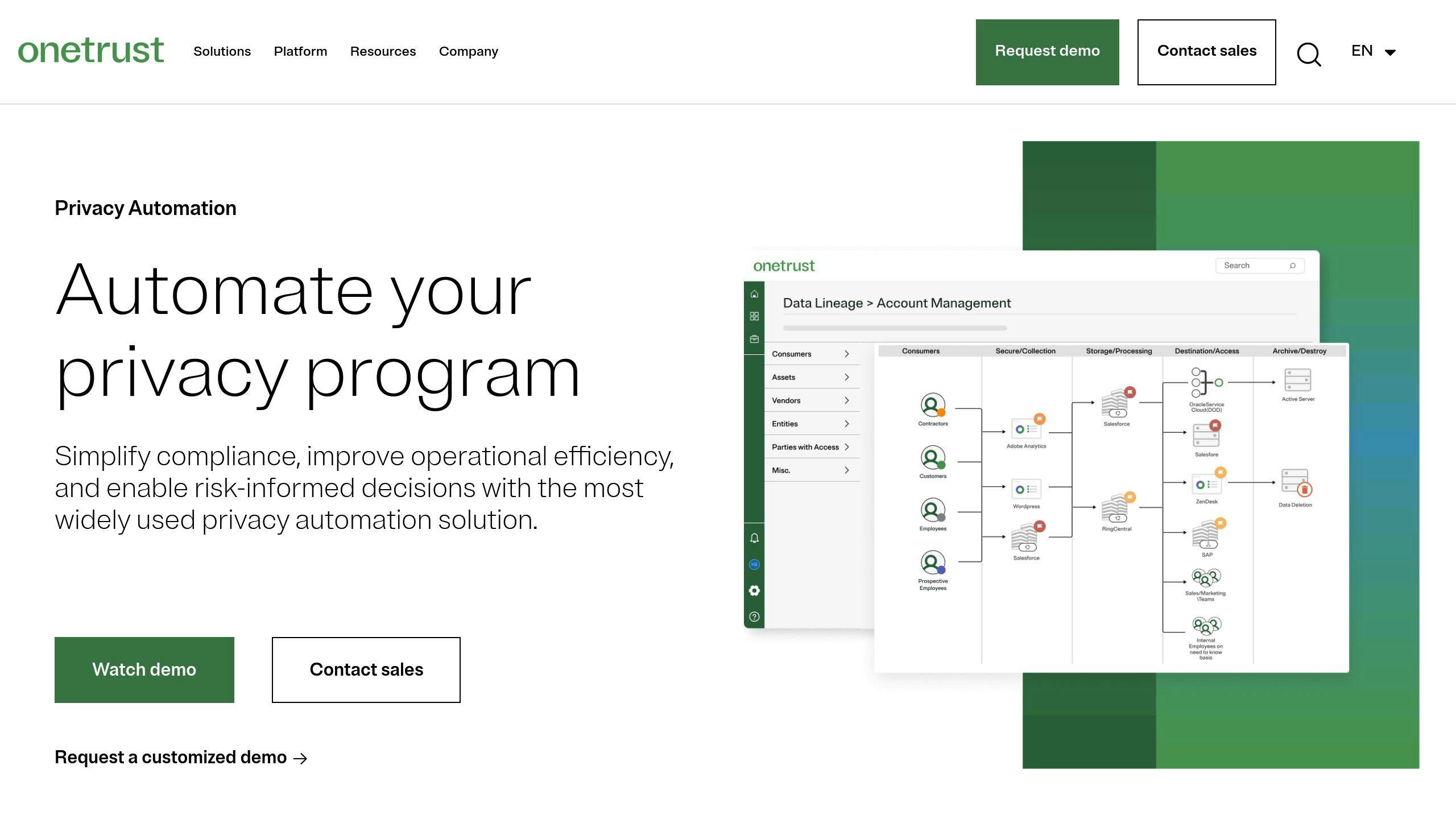This screenshot has width=1456, height=819.
Task: Click the bell notification icon in sidebar
Action: point(754,539)
